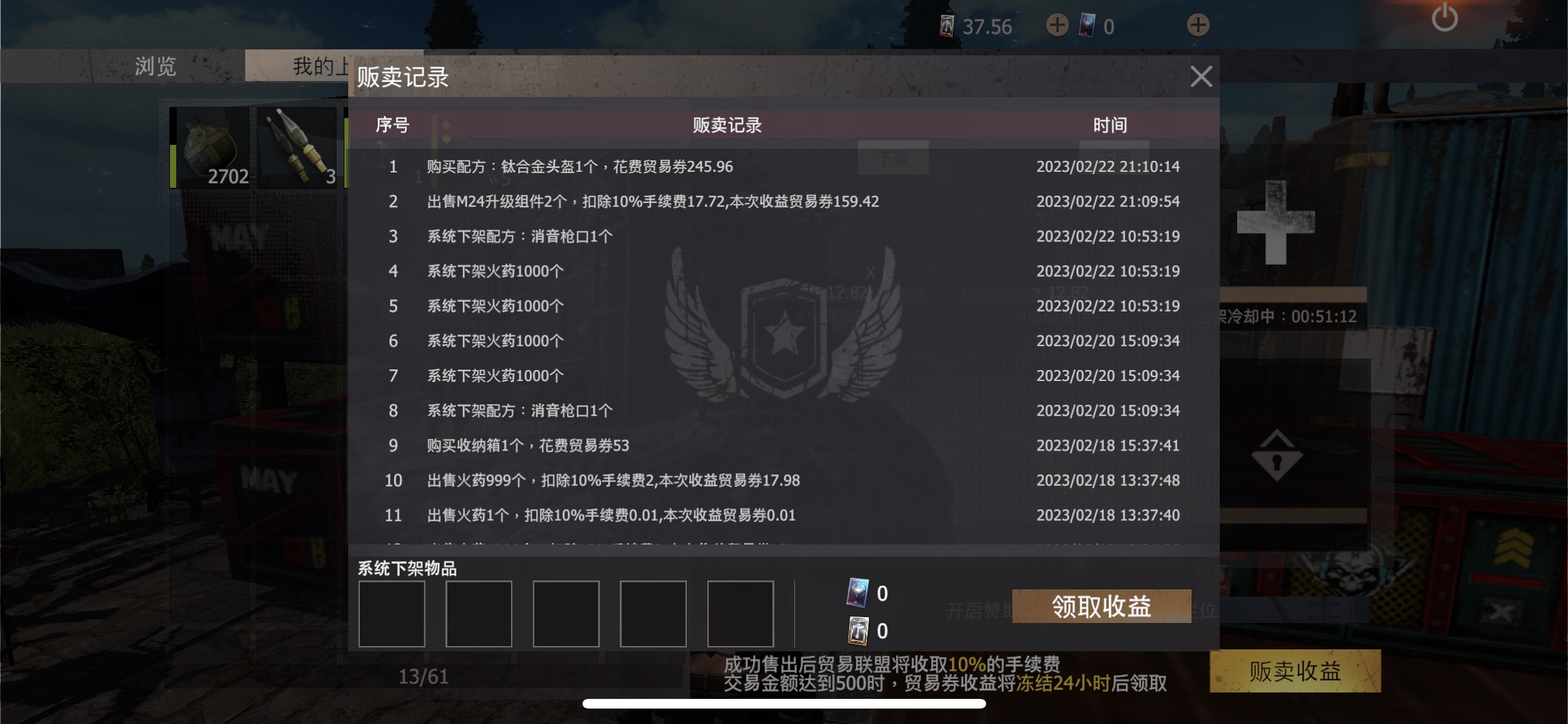The width and height of the screenshot is (1568, 724).
Task: Open the 贩卖收益 sales income button
Action: [1295, 671]
